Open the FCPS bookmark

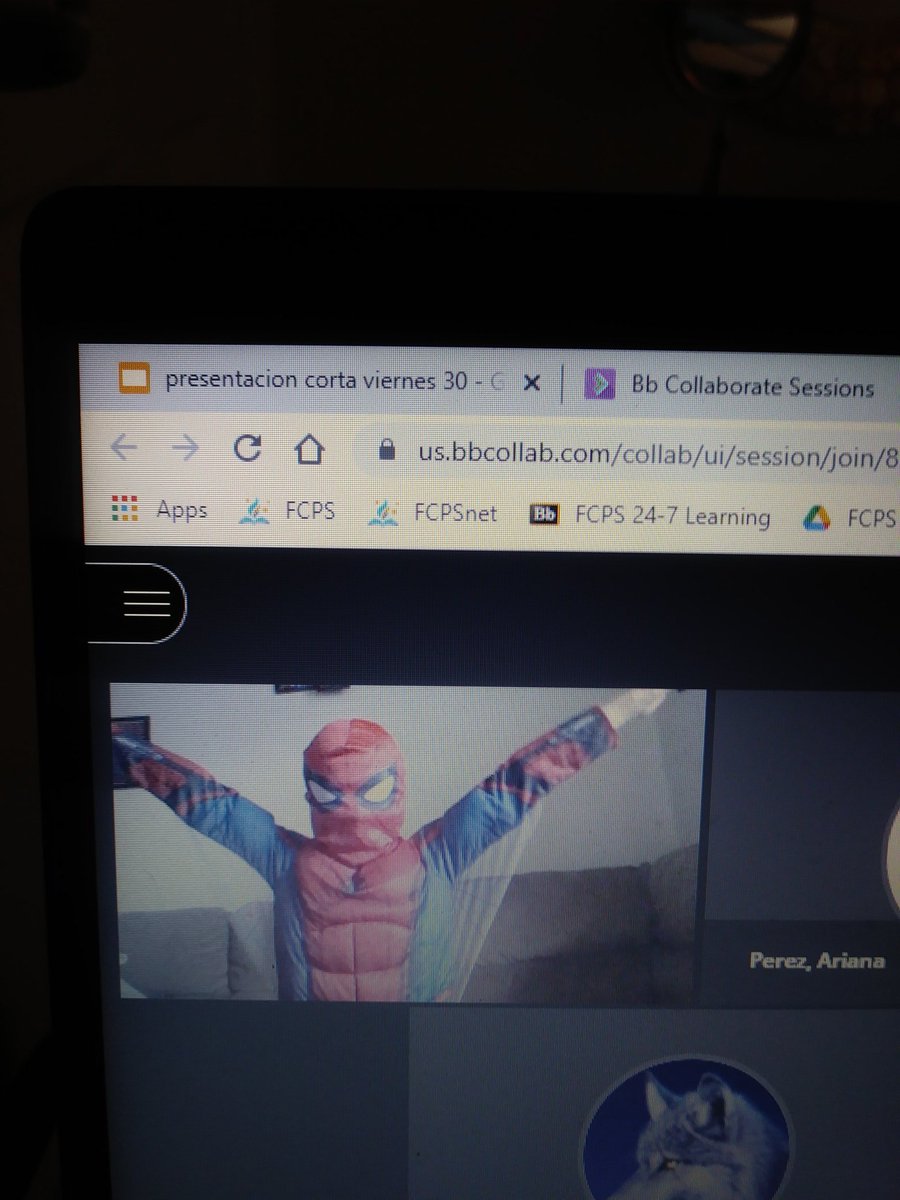(287, 513)
